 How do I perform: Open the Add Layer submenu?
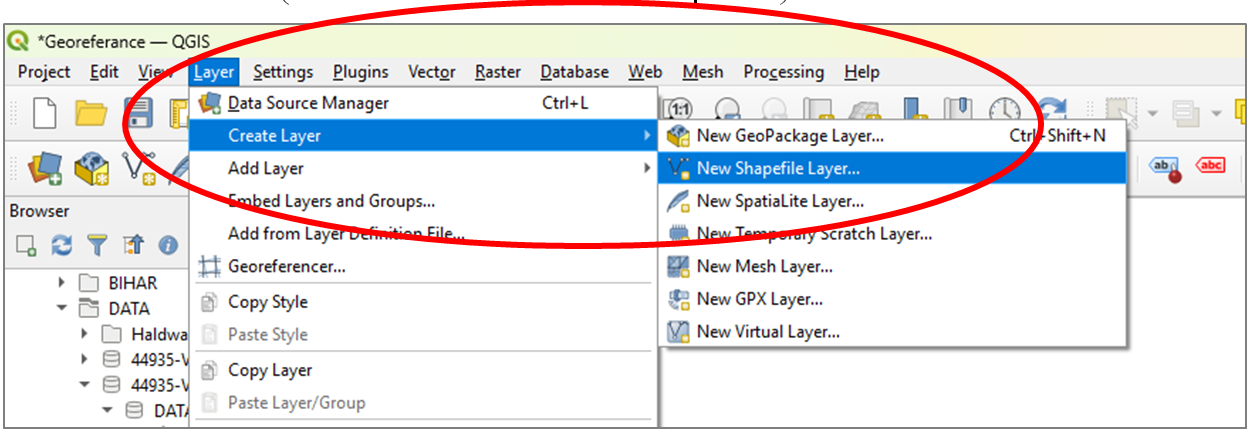click(x=423, y=168)
